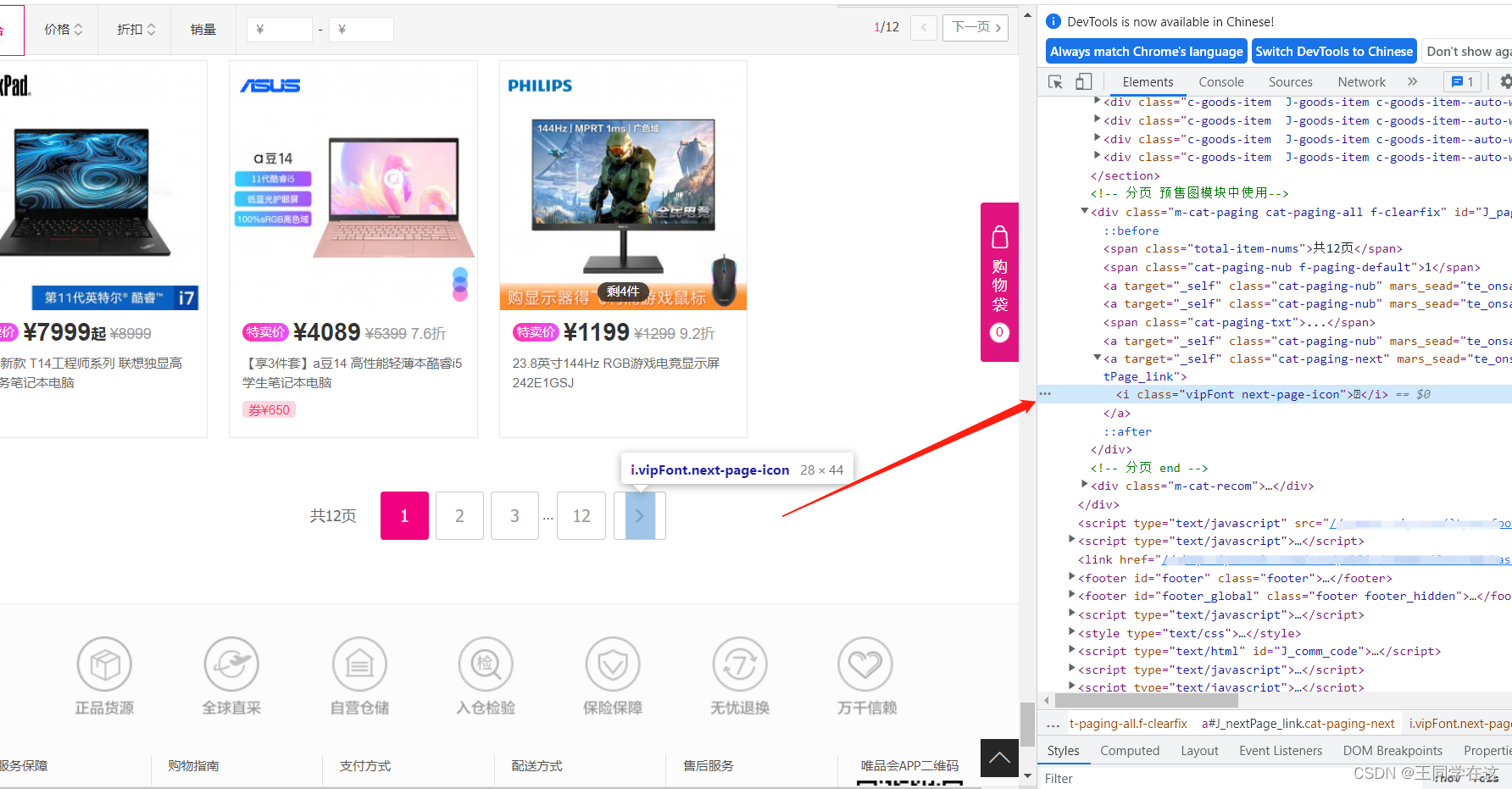Open the DOM Breakpoints pane tab
The image size is (1512, 789).
click(x=1392, y=751)
